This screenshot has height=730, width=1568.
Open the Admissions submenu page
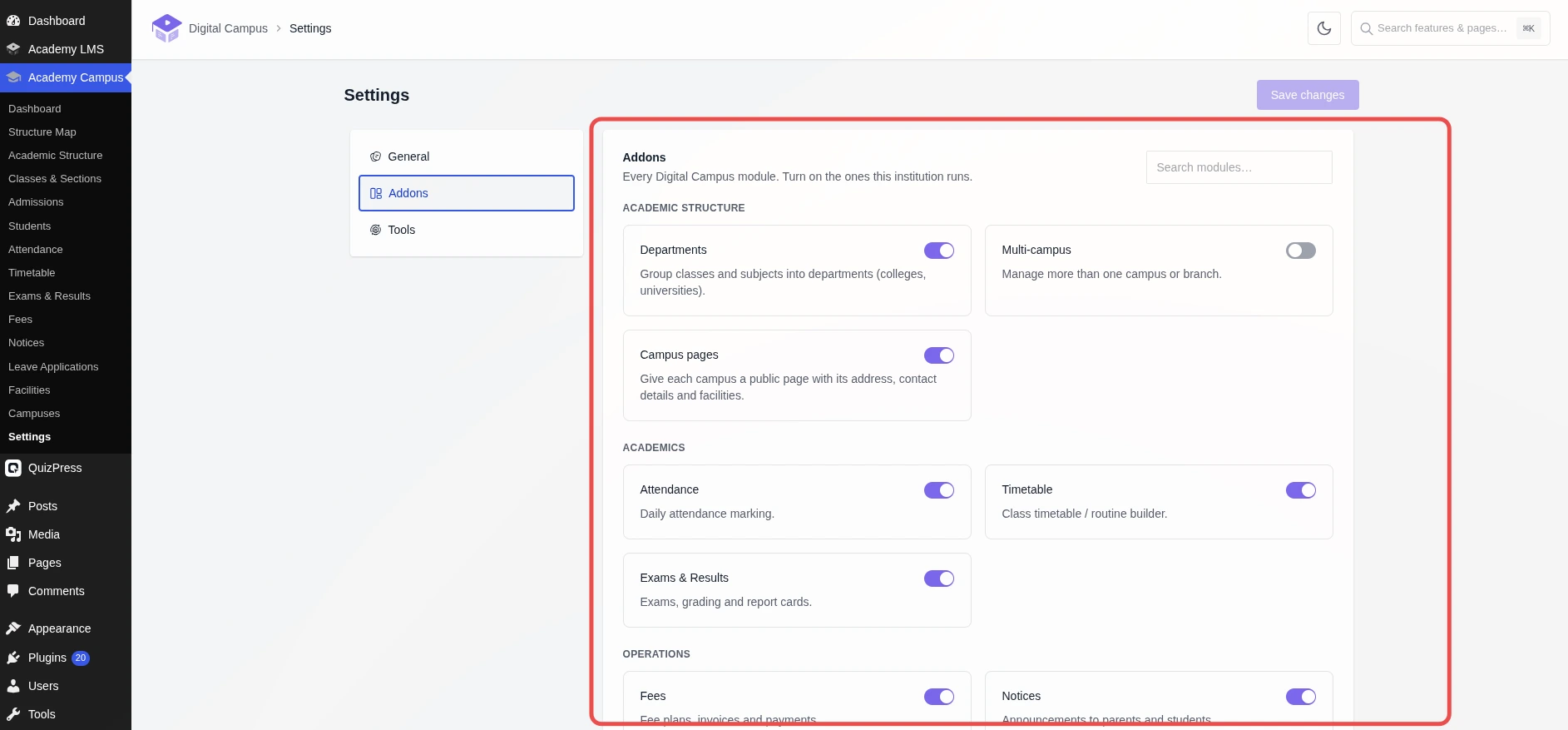point(36,202)
